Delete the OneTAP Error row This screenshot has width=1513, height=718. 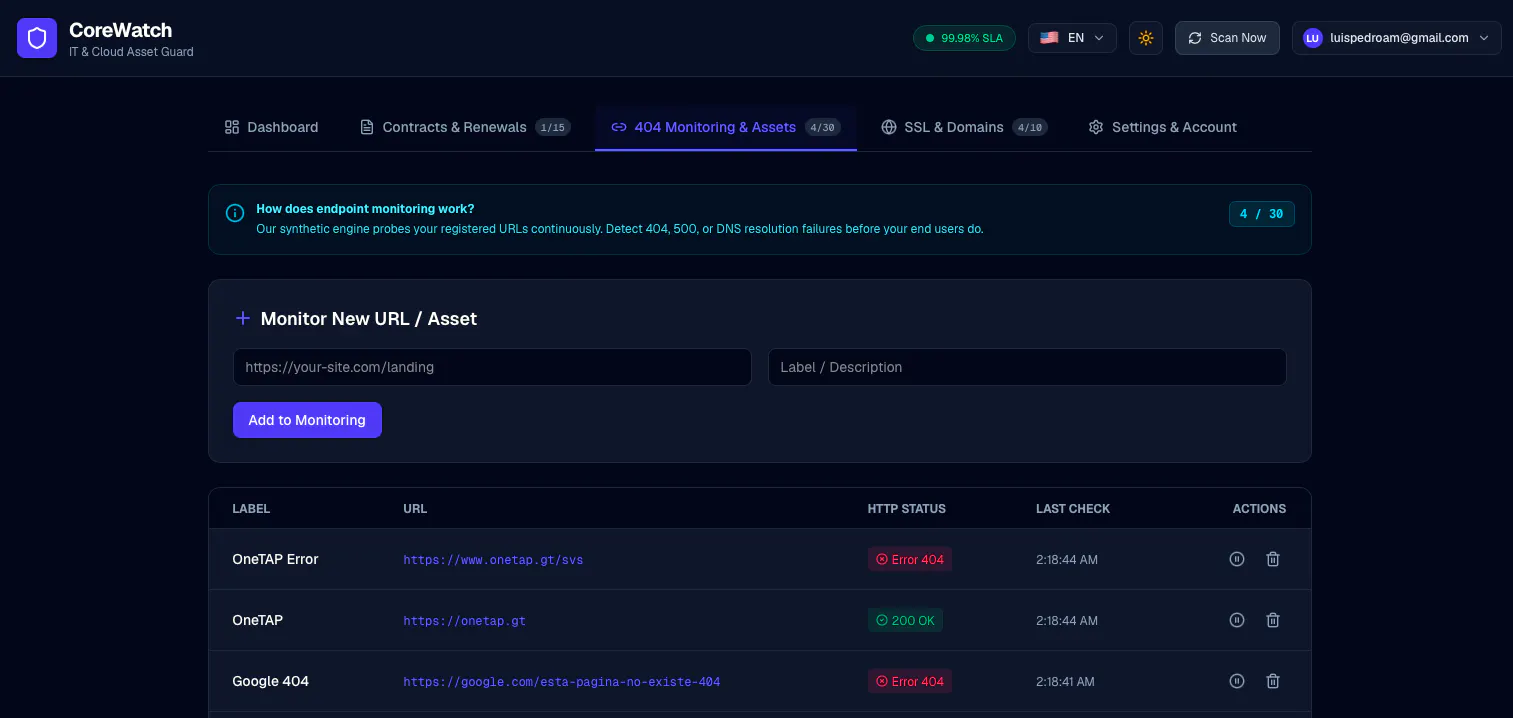click(1273, 559)
